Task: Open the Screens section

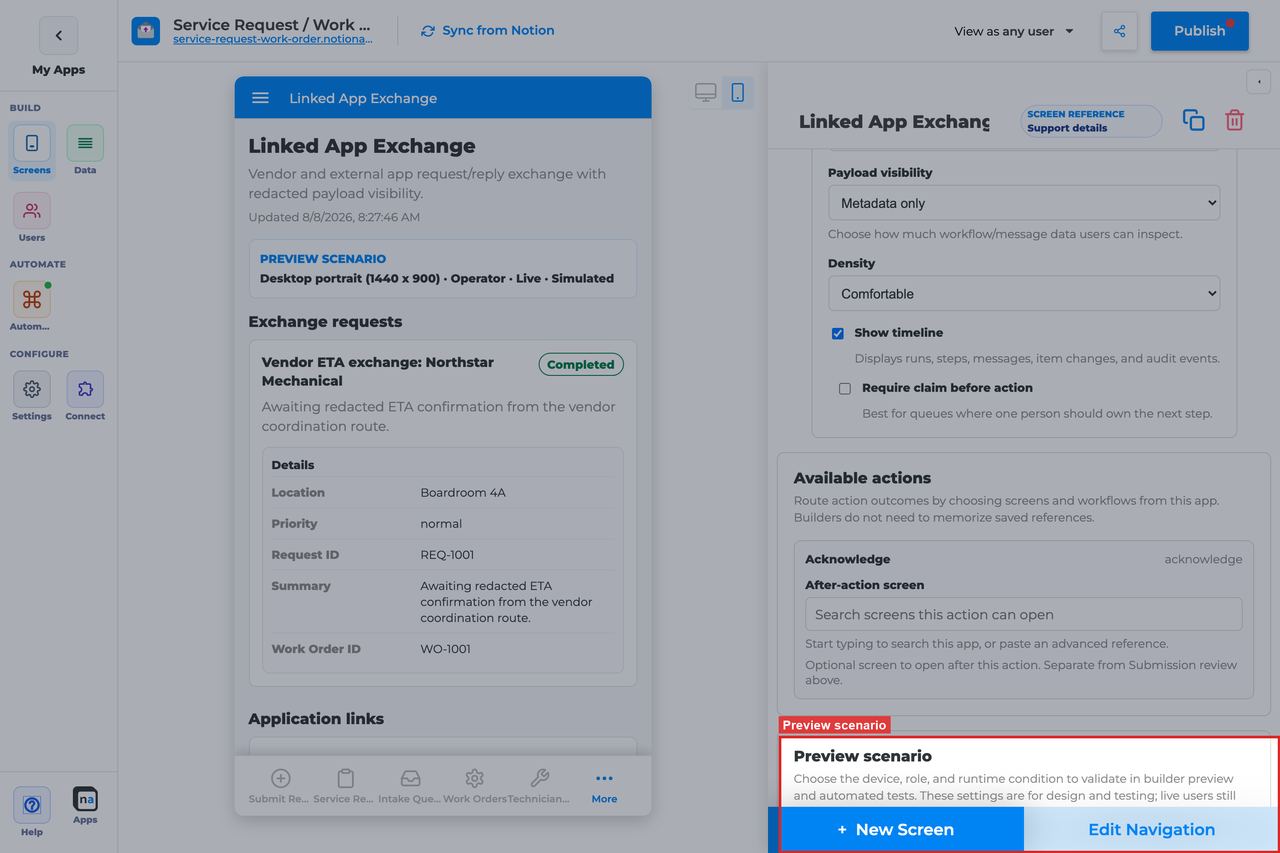Action: (32, 150)
